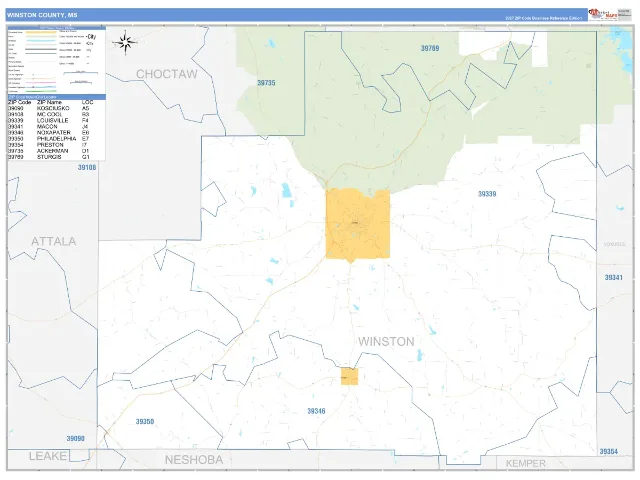Click the largest 'City' sample in legend
Image resolution: width=640 pixels, height=480 pixels.
click(91, 37)
